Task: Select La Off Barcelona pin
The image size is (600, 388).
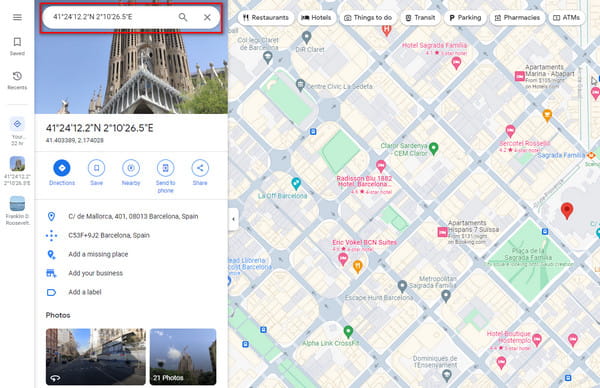Action: [296, 184]
